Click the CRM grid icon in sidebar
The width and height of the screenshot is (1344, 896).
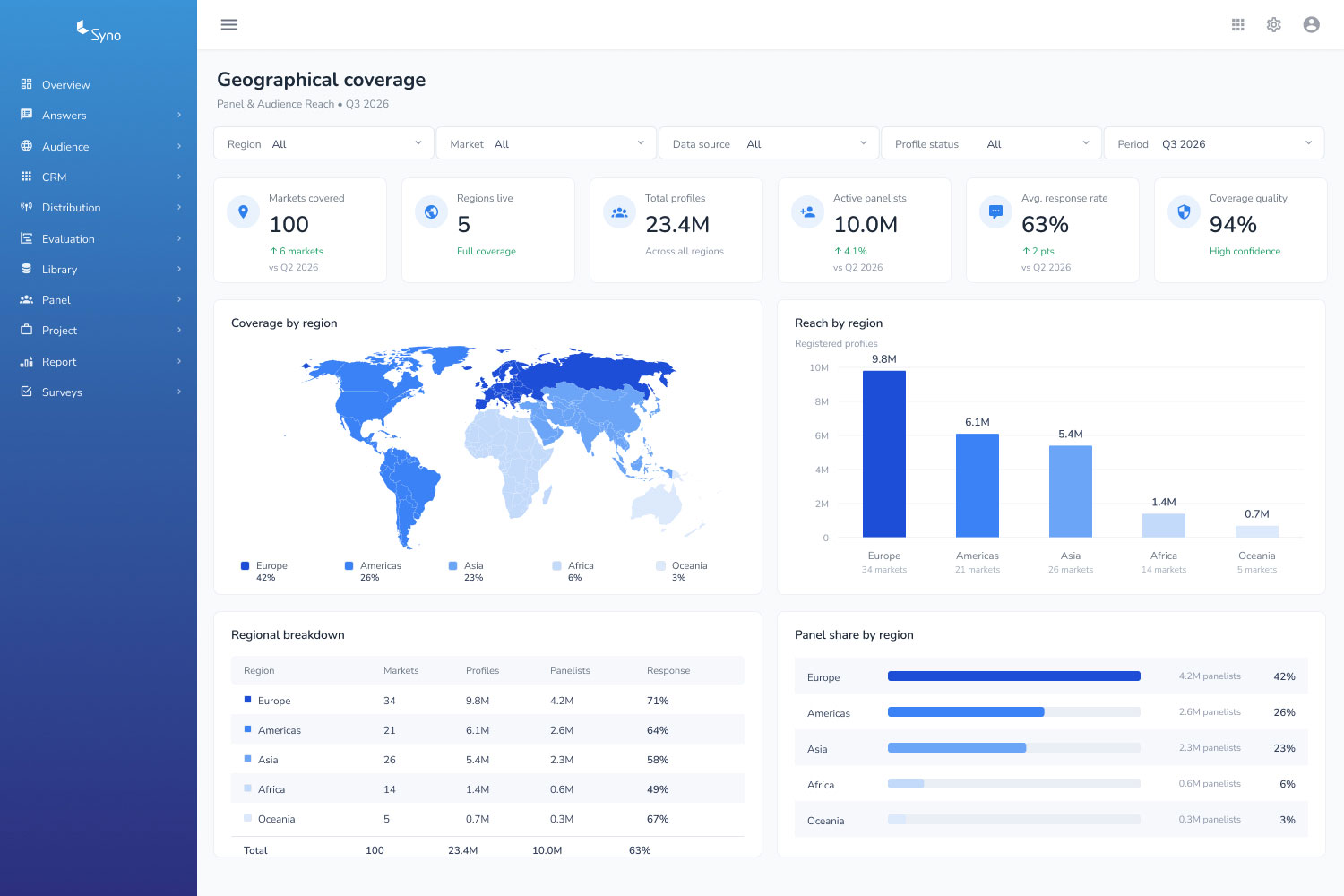[27, 177]
